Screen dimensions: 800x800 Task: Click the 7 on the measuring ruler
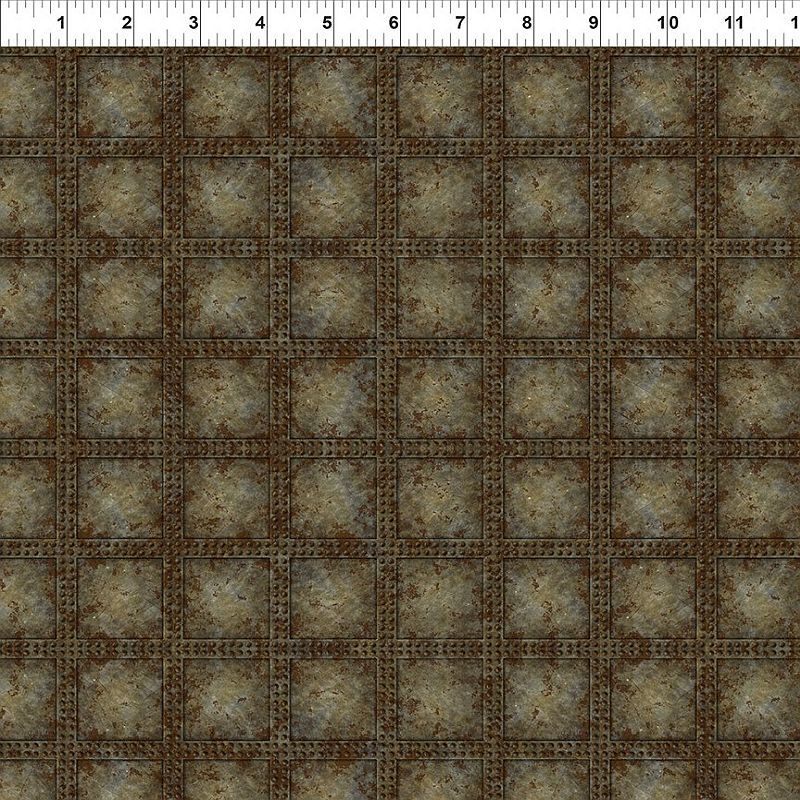pos(460,23)
